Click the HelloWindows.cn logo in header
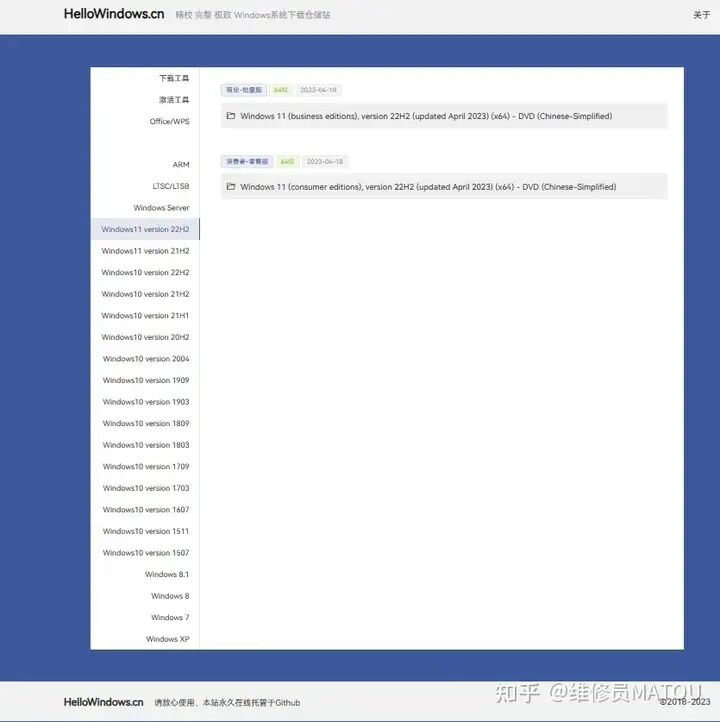Screen dimensions: 720x722 click(114, 14)
